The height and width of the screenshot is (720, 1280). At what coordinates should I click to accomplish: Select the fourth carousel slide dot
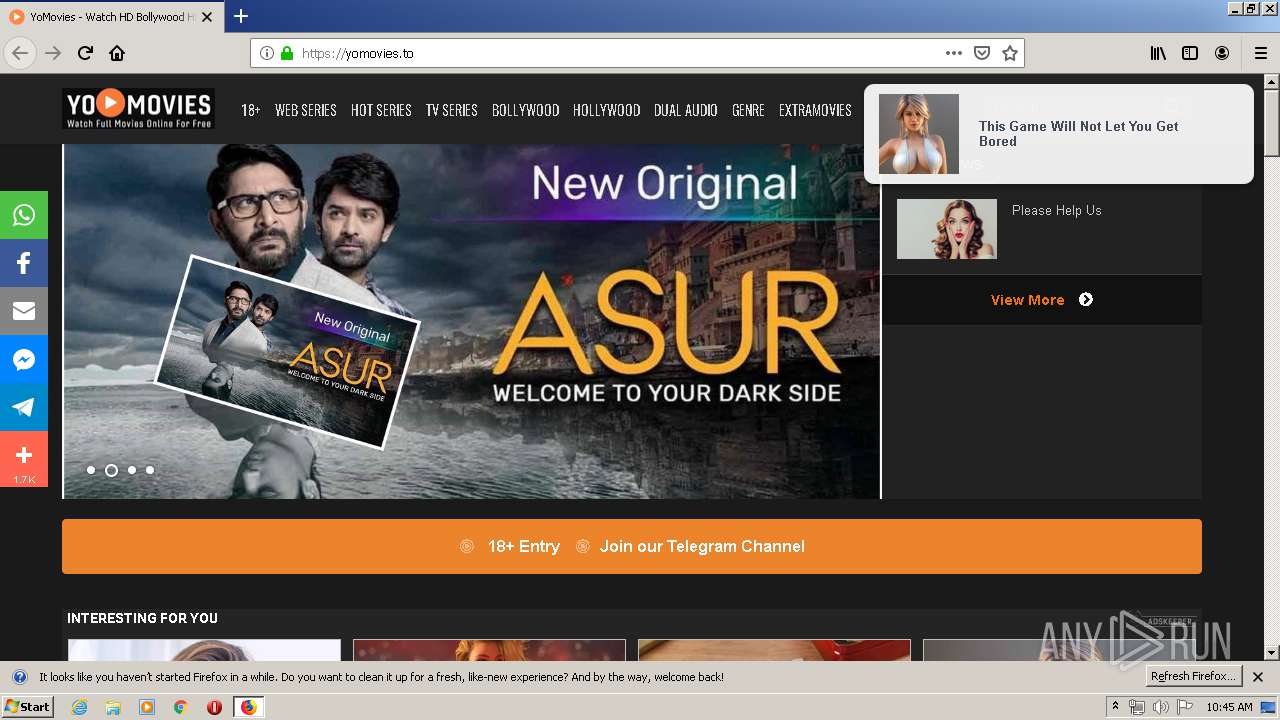point(150,470)
